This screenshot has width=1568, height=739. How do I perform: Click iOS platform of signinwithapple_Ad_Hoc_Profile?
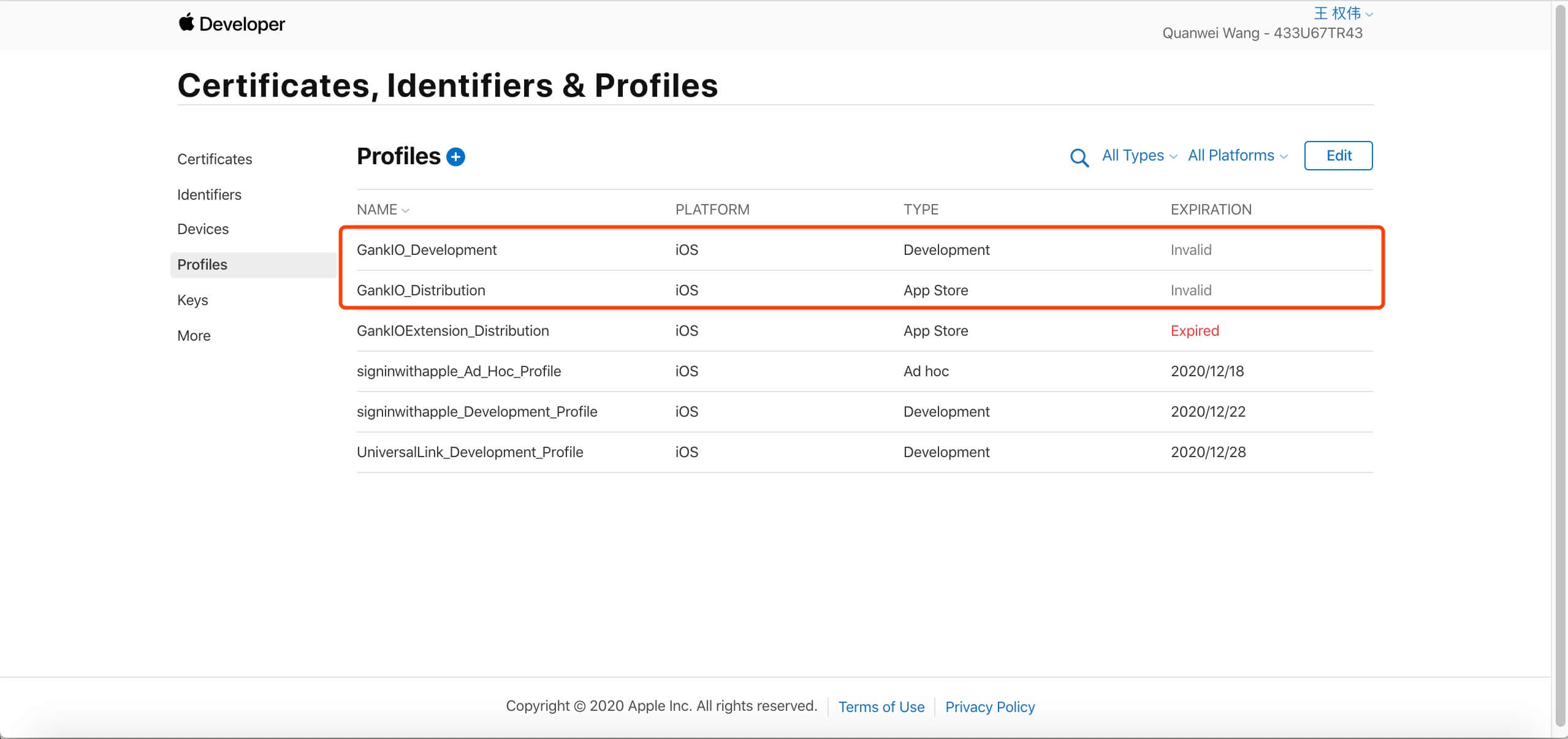coord(687,371)
